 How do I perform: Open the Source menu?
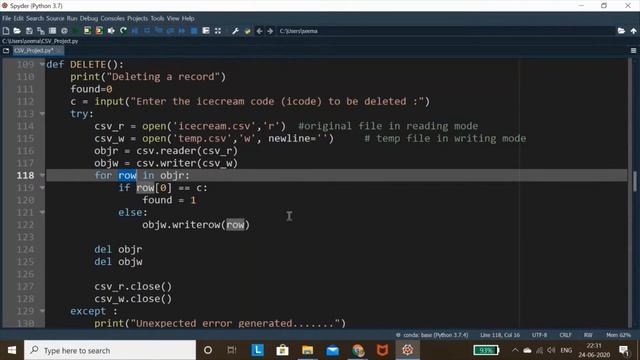55,18
